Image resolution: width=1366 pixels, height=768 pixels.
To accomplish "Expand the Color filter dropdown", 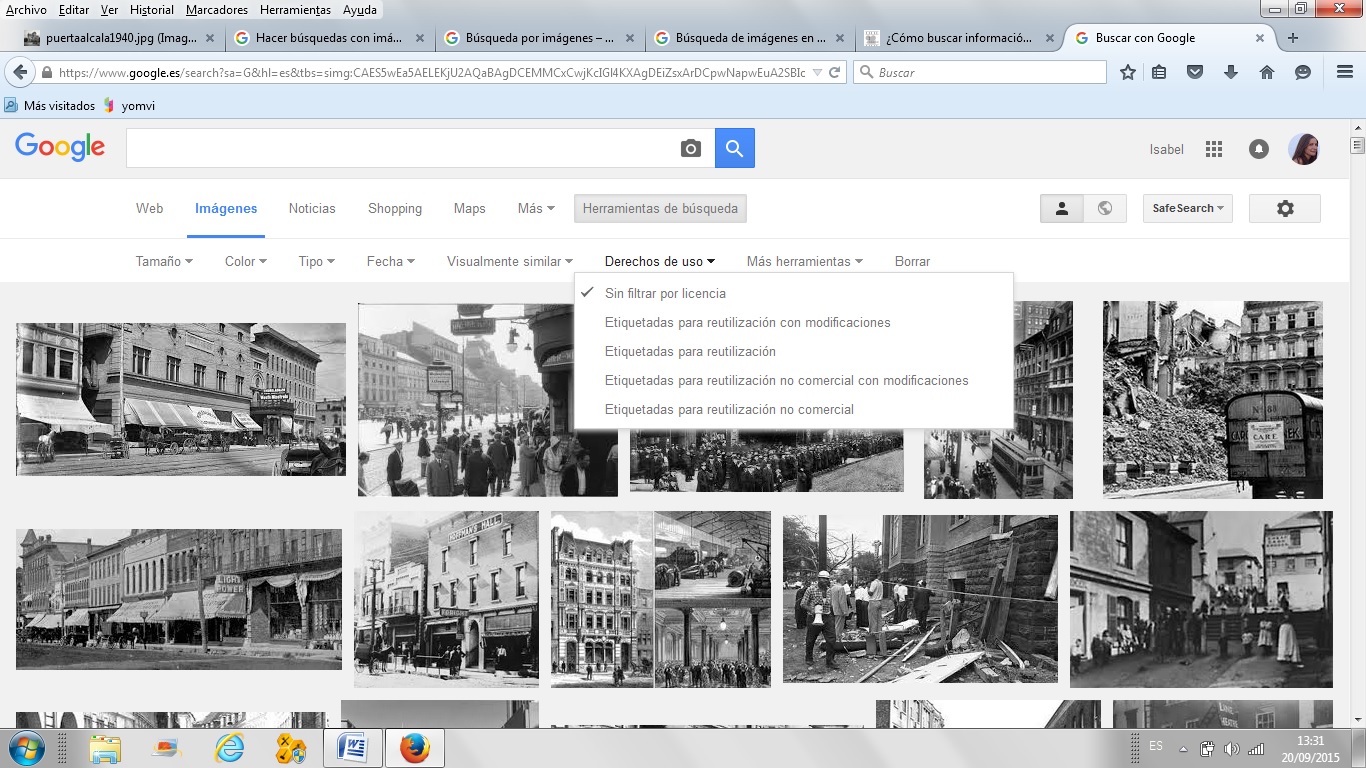I will 245,261.
